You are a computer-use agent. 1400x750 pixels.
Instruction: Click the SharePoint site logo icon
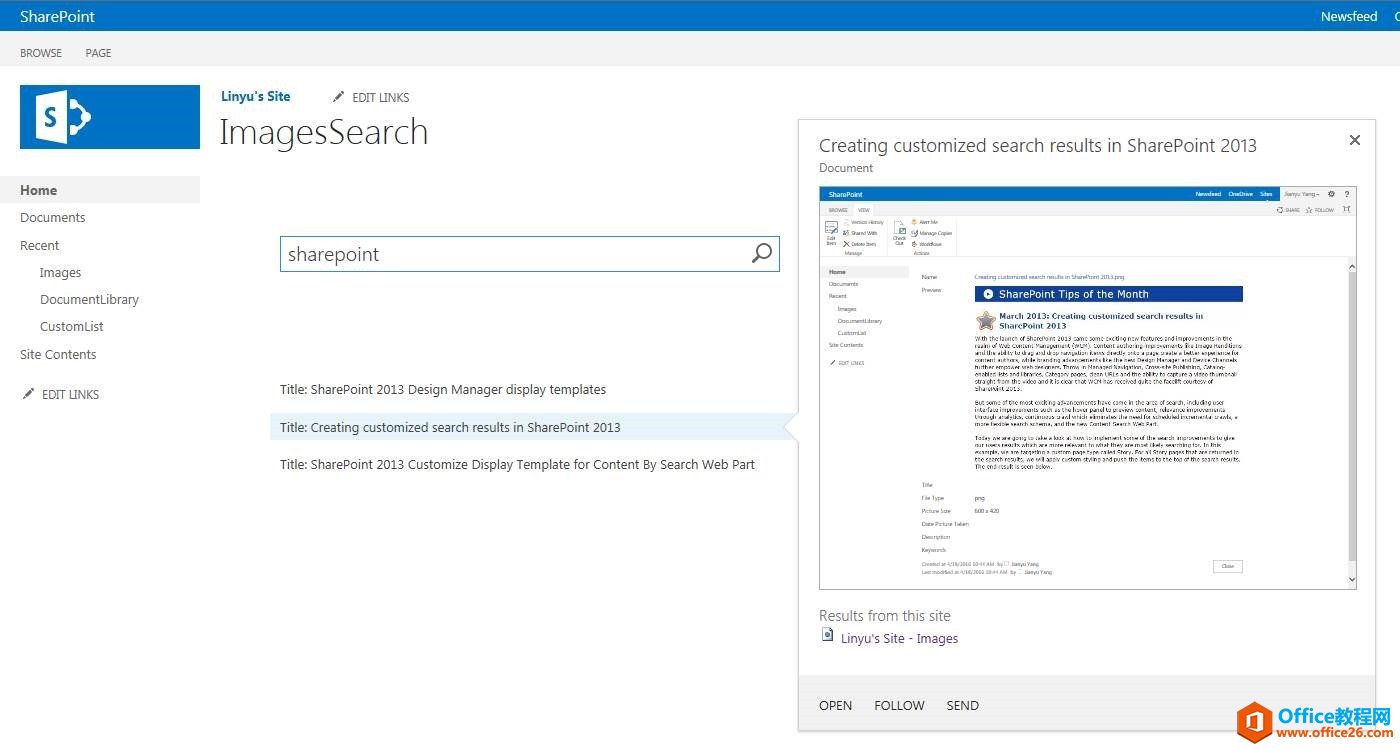110,117
